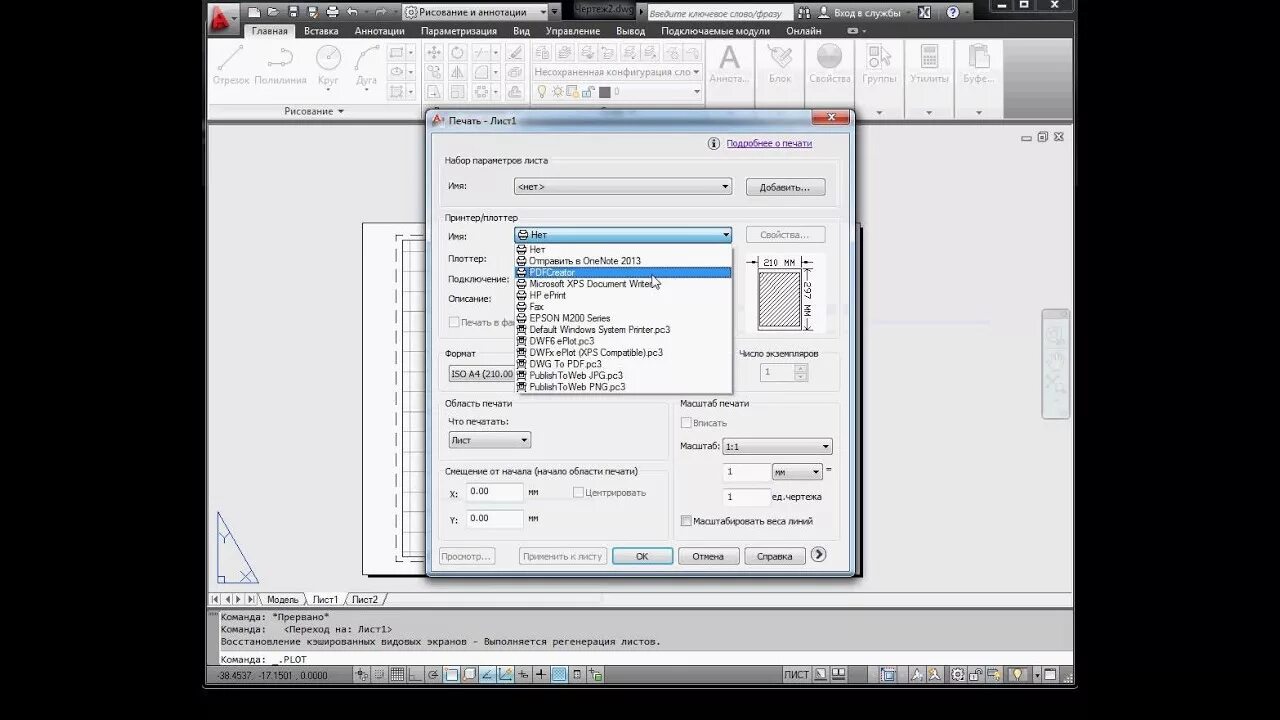Switch to the Параметризация ribbon tab
The image size is (1280, 720).
click(x=459, y=31)
